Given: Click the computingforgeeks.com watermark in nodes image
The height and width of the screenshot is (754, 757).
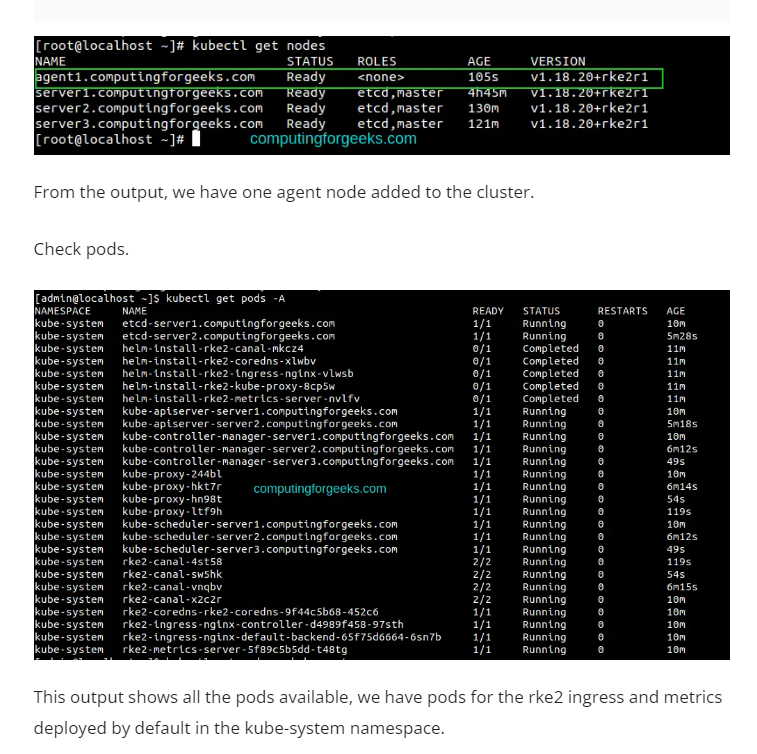Looking at the screenshot, I should click(x=333, y=139).
